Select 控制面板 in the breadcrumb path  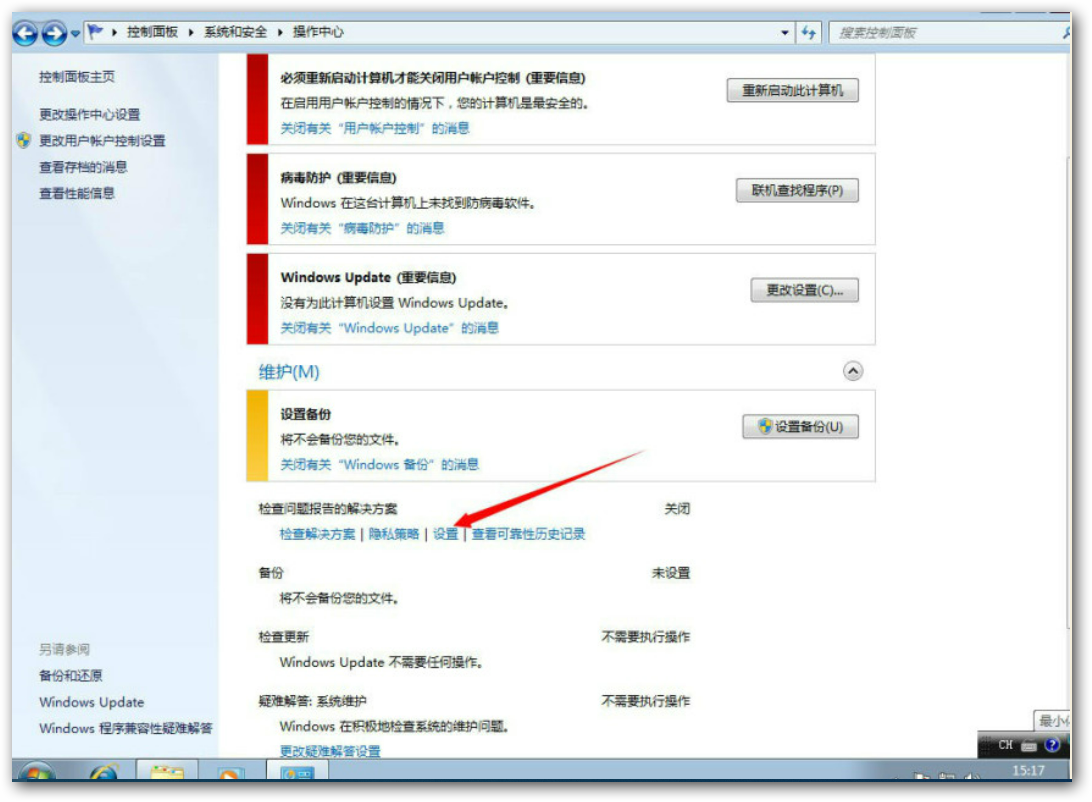pos(152,32)
